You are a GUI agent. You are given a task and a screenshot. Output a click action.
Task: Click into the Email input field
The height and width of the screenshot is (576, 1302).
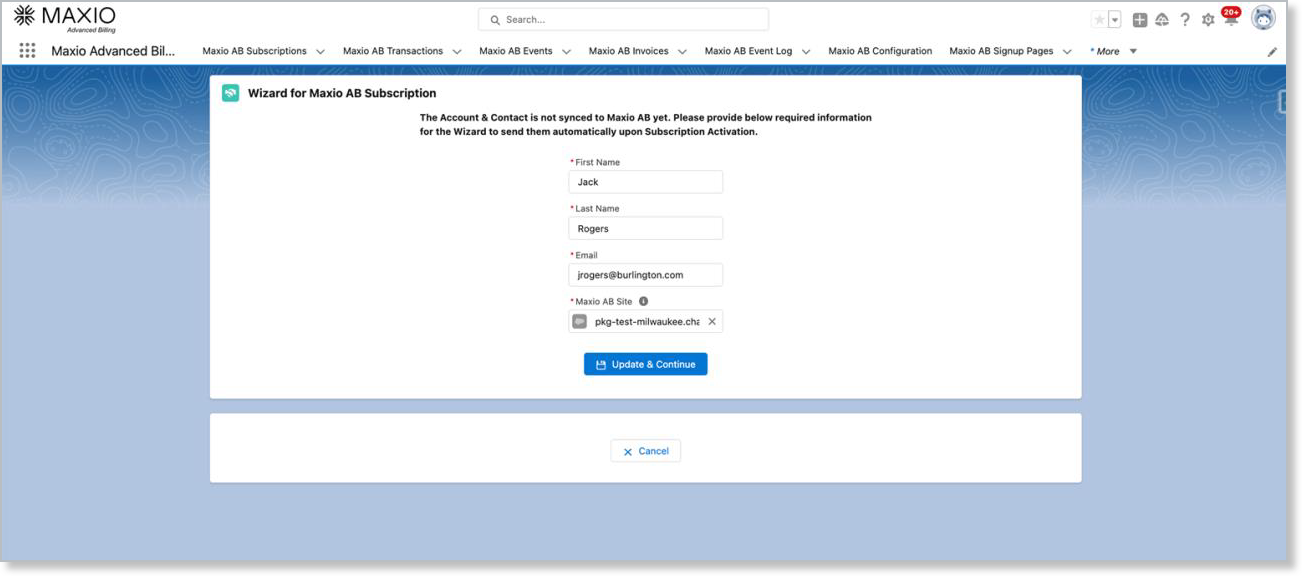[x=645, y=275]
